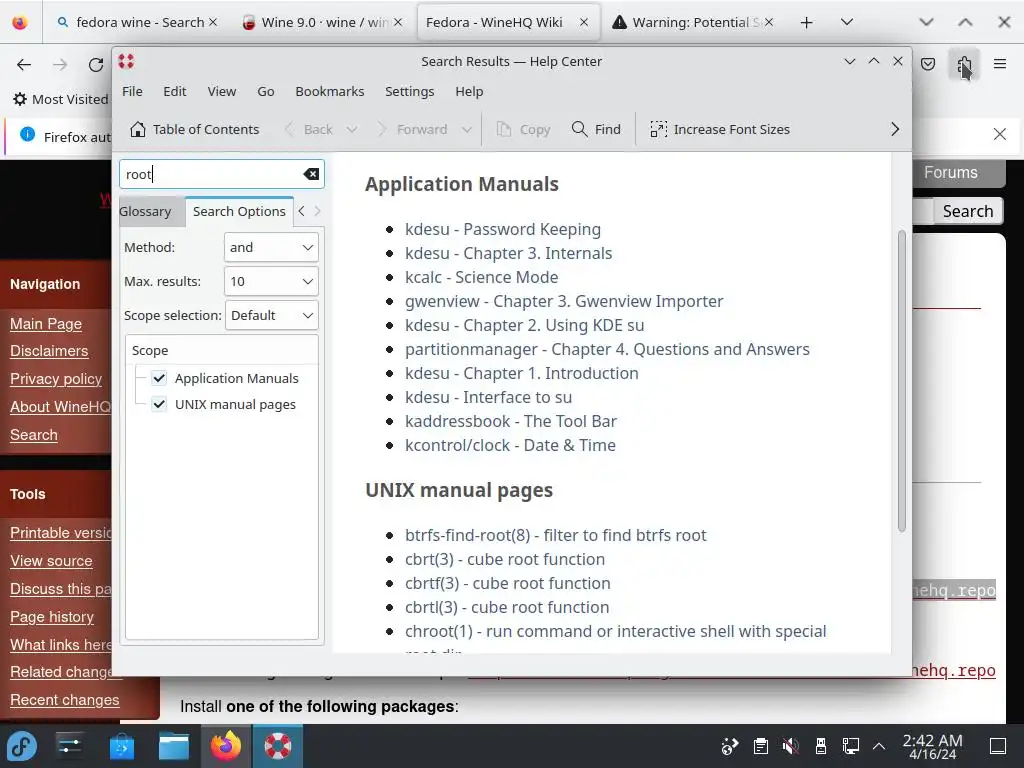Click the WineHQ Search button

(x=967, y=212)
